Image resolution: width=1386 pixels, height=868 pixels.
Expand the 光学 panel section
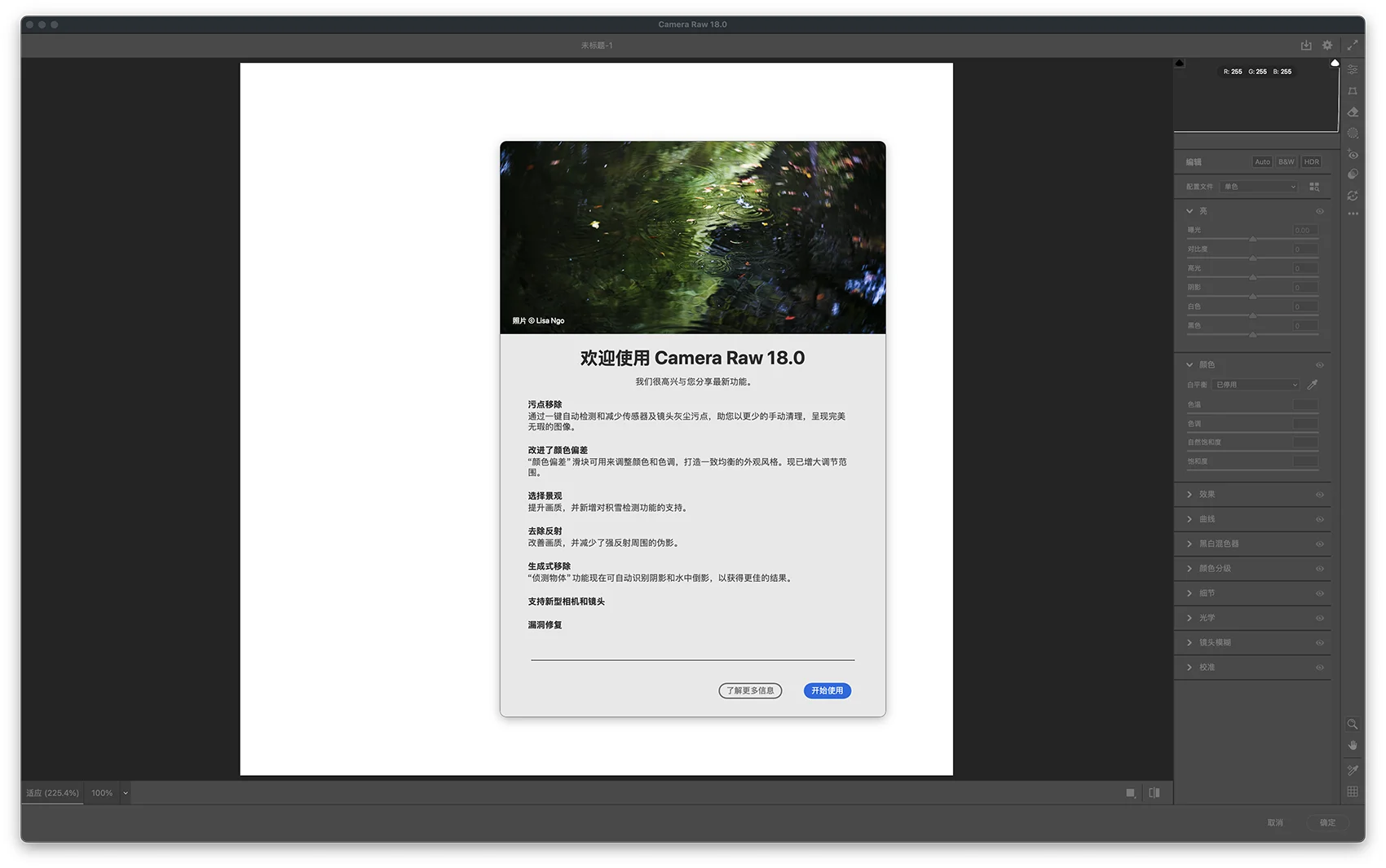click(x=1207, y=618)
